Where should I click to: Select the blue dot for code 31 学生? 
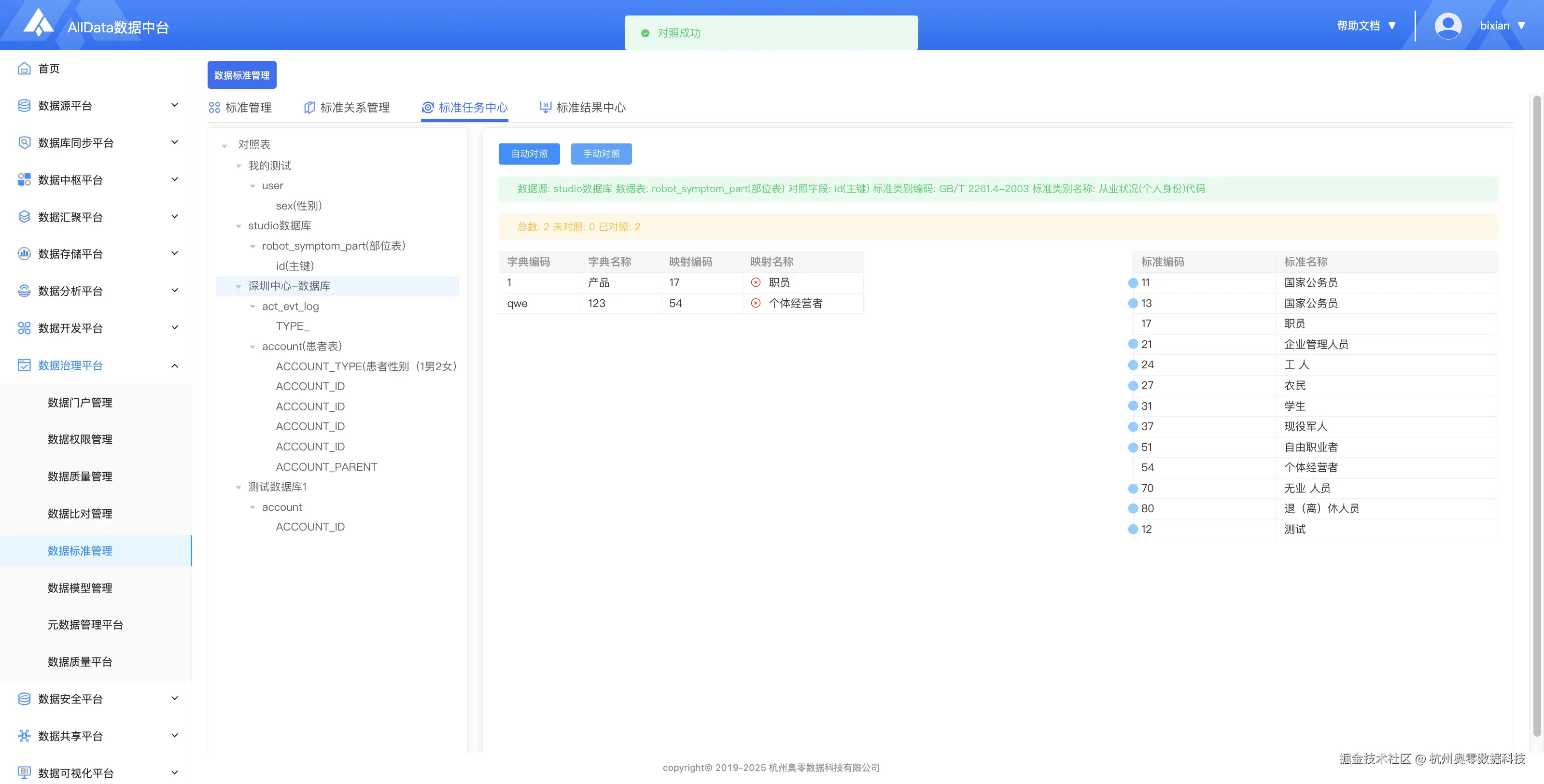1133,406
